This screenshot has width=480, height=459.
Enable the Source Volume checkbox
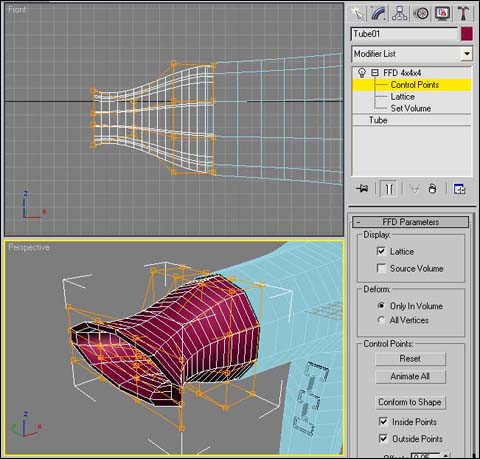(x=381, y=268)
